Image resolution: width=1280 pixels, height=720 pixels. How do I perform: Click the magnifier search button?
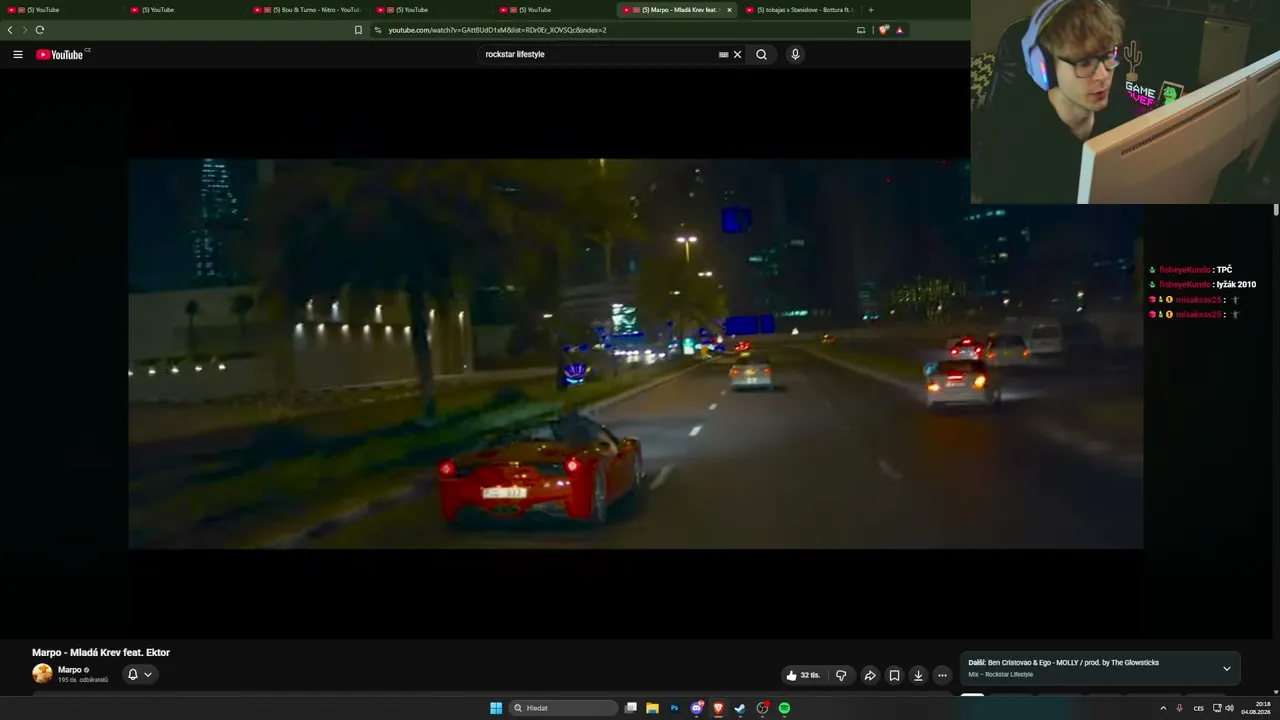[761, 55]
